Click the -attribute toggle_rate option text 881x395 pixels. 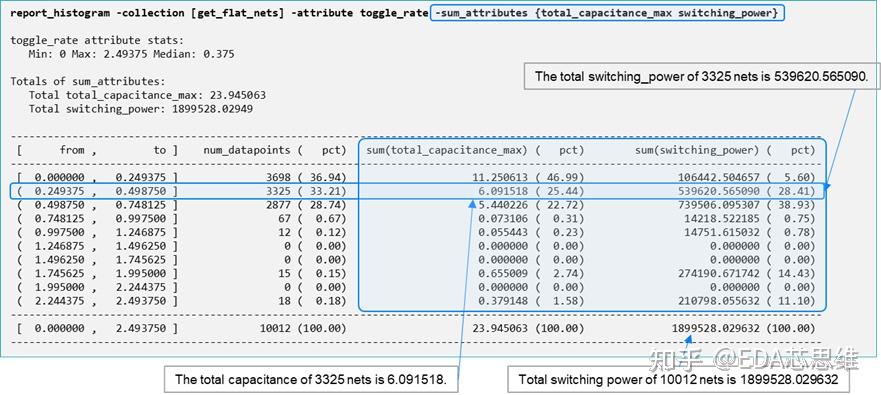pyautogui.click(x=360, y=13)
